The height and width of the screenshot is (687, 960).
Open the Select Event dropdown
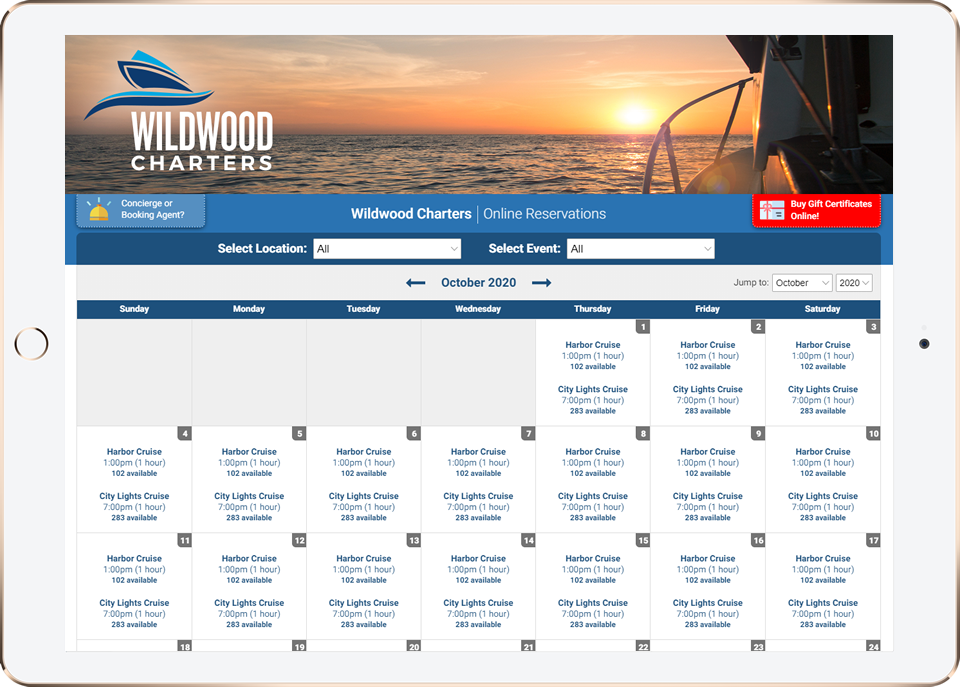coord(640,248)
